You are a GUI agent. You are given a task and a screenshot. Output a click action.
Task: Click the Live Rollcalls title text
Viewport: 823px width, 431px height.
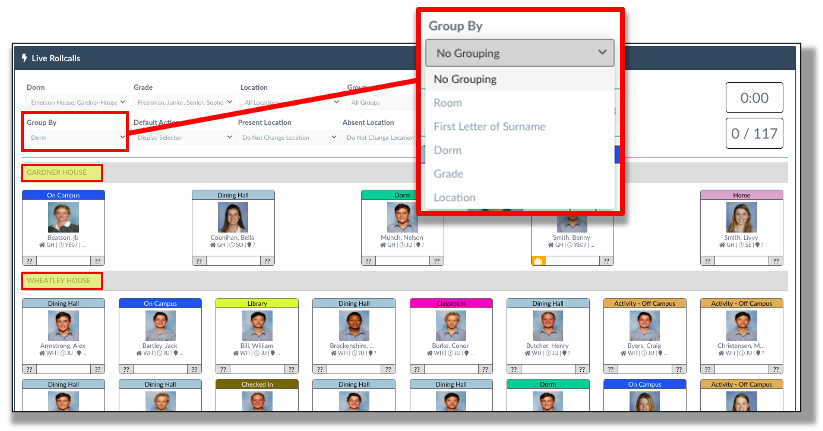click(x=56, y=58)
